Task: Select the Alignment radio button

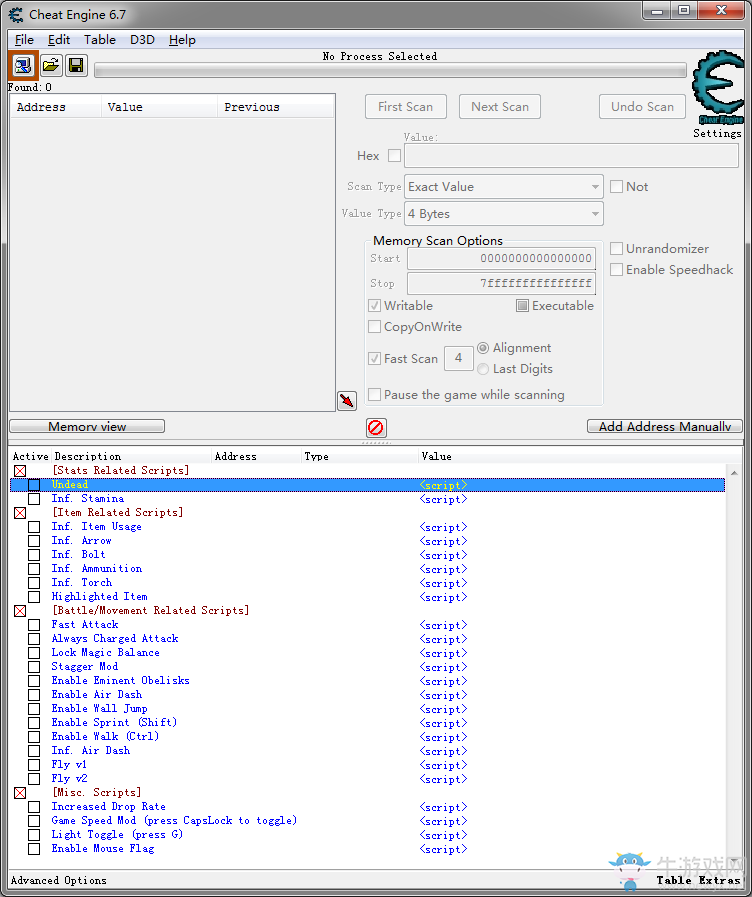Action: coord(483,348)
